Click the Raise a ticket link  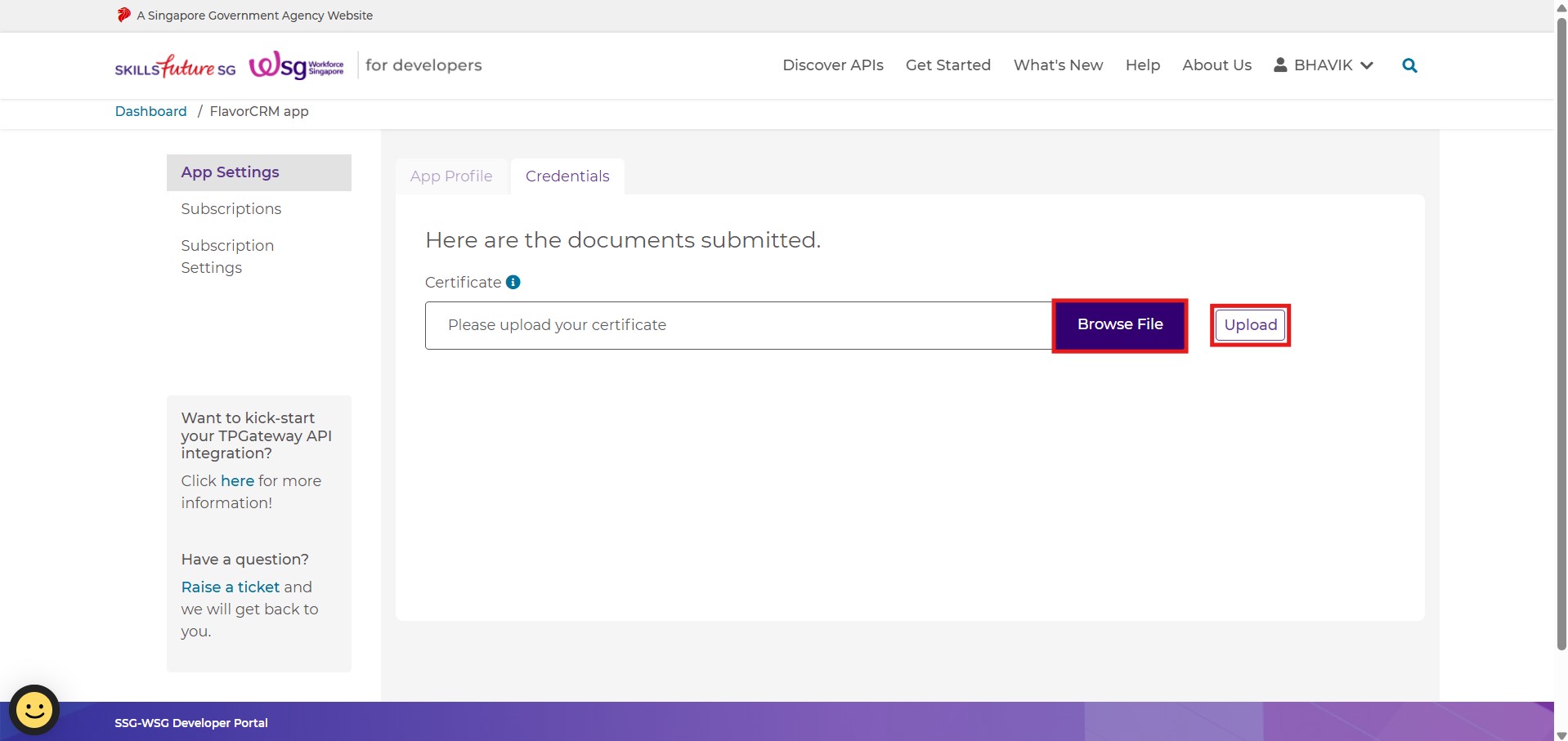(x=231, y=587)
